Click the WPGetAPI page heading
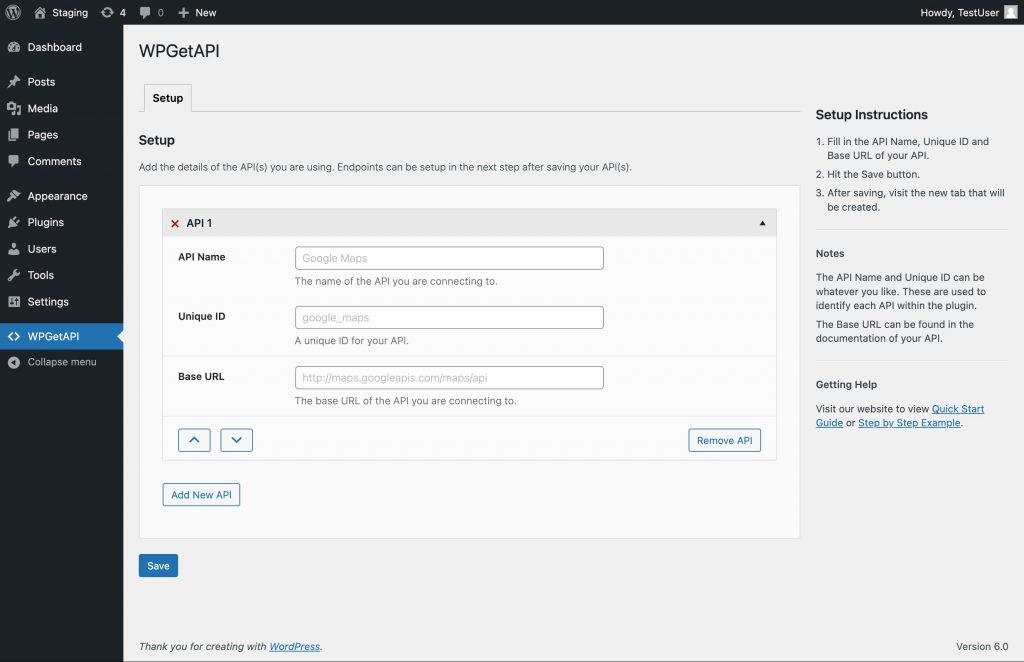This screenshot has width=1024, height=662. click(x=179, y=51)
